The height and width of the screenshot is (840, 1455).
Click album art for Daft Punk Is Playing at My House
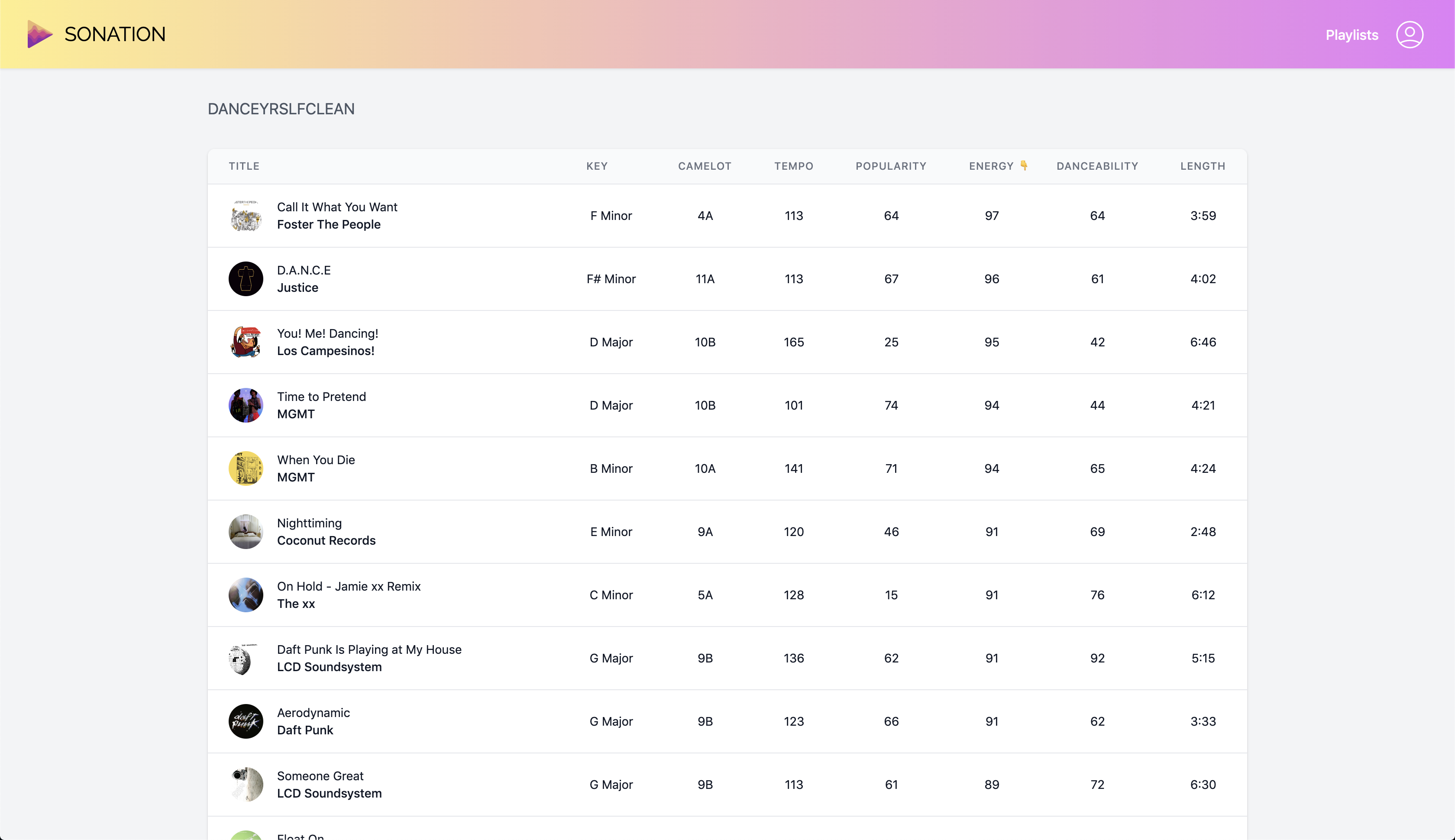[x=246, y=658]
